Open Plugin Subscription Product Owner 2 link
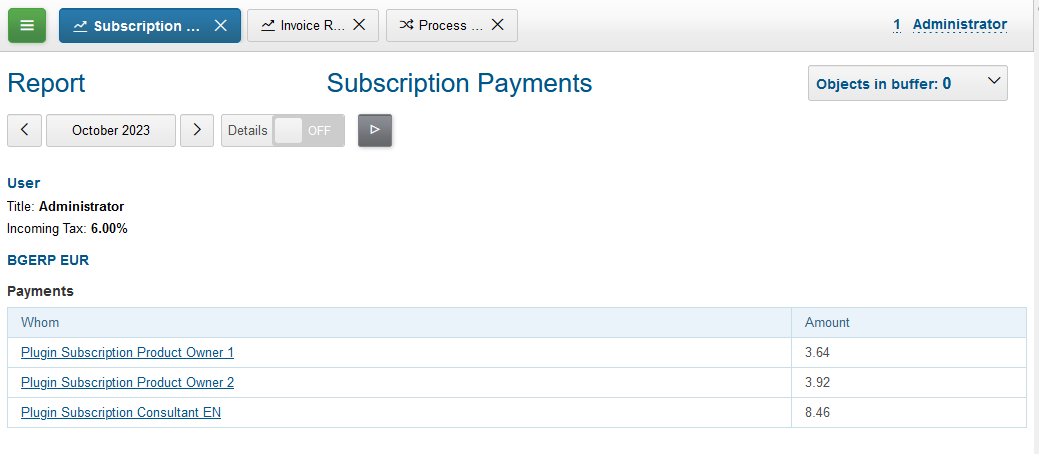Screen dimensions: 1039x454 point(127,383)
